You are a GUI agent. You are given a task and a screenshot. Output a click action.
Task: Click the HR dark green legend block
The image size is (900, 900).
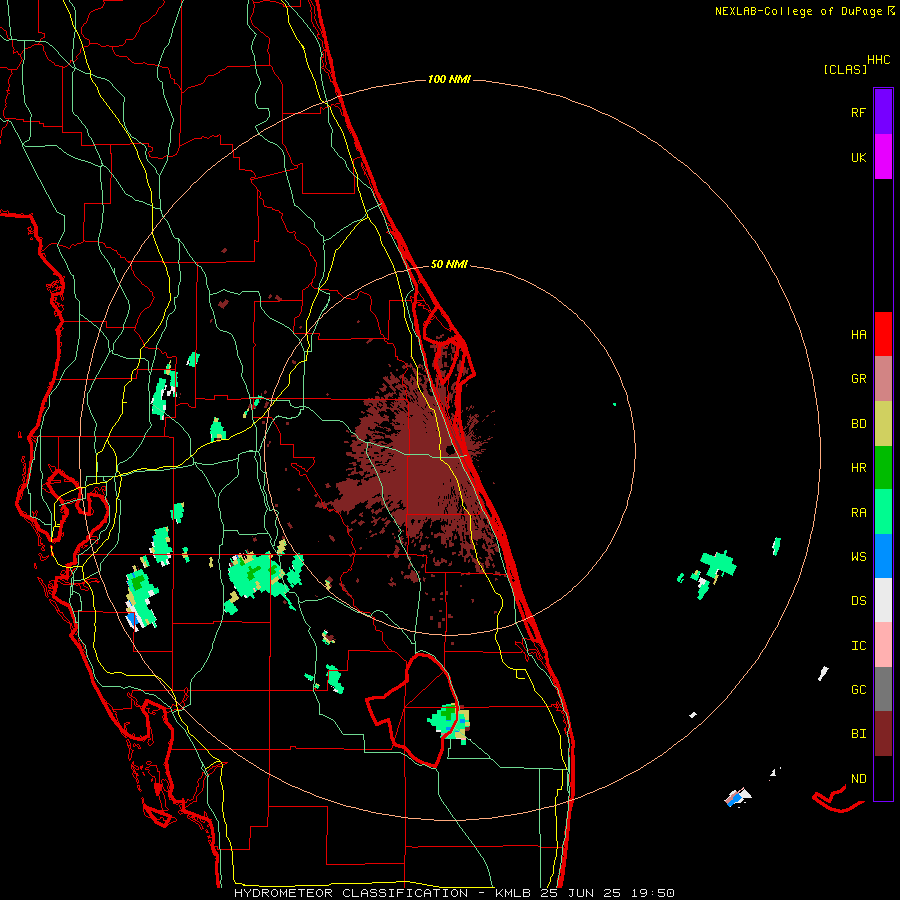[x=883, y=467]
